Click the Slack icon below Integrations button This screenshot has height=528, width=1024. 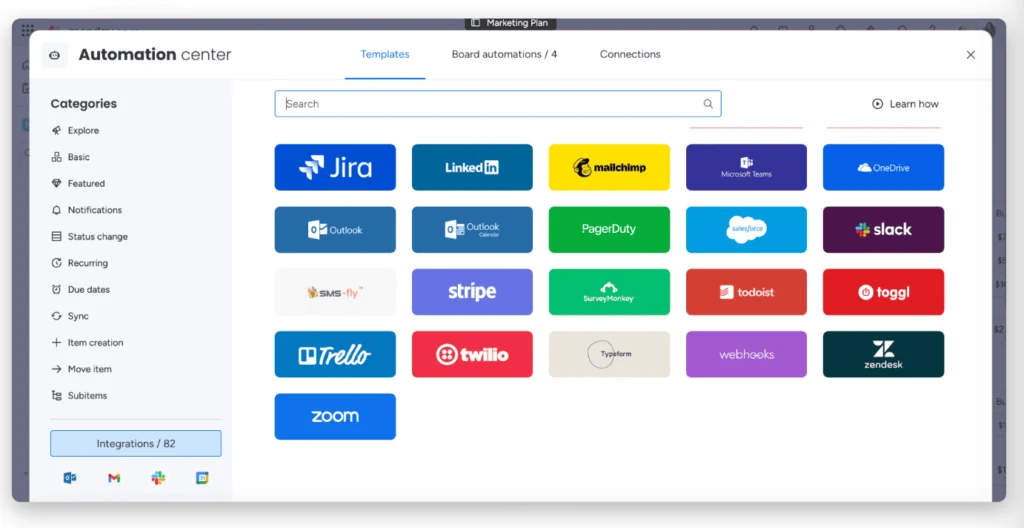click(x=158, y=478)
